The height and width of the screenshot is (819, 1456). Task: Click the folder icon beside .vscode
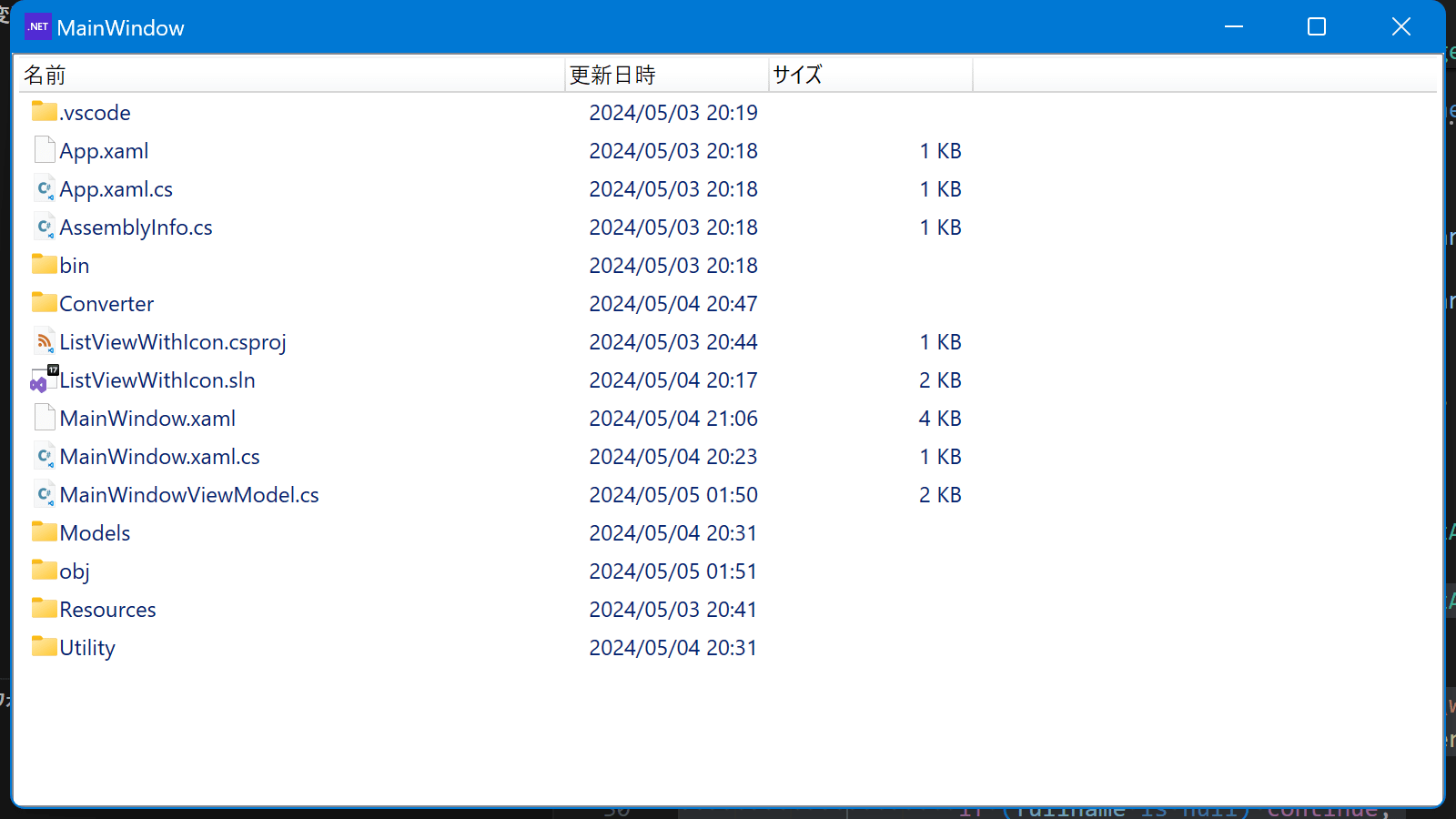point(44,111)
